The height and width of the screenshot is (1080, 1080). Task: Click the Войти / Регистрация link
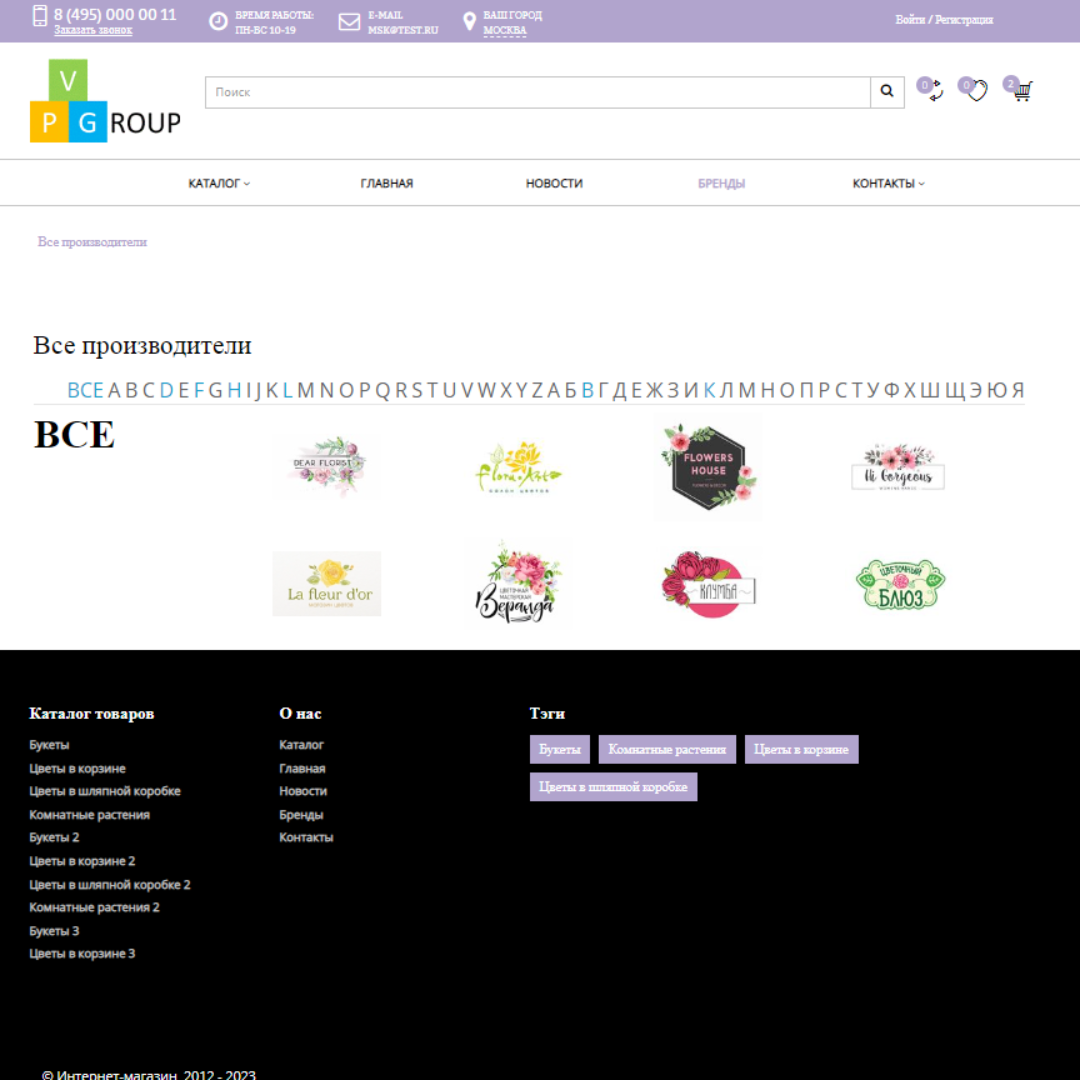pyautogui.click(x=944, y=20)
